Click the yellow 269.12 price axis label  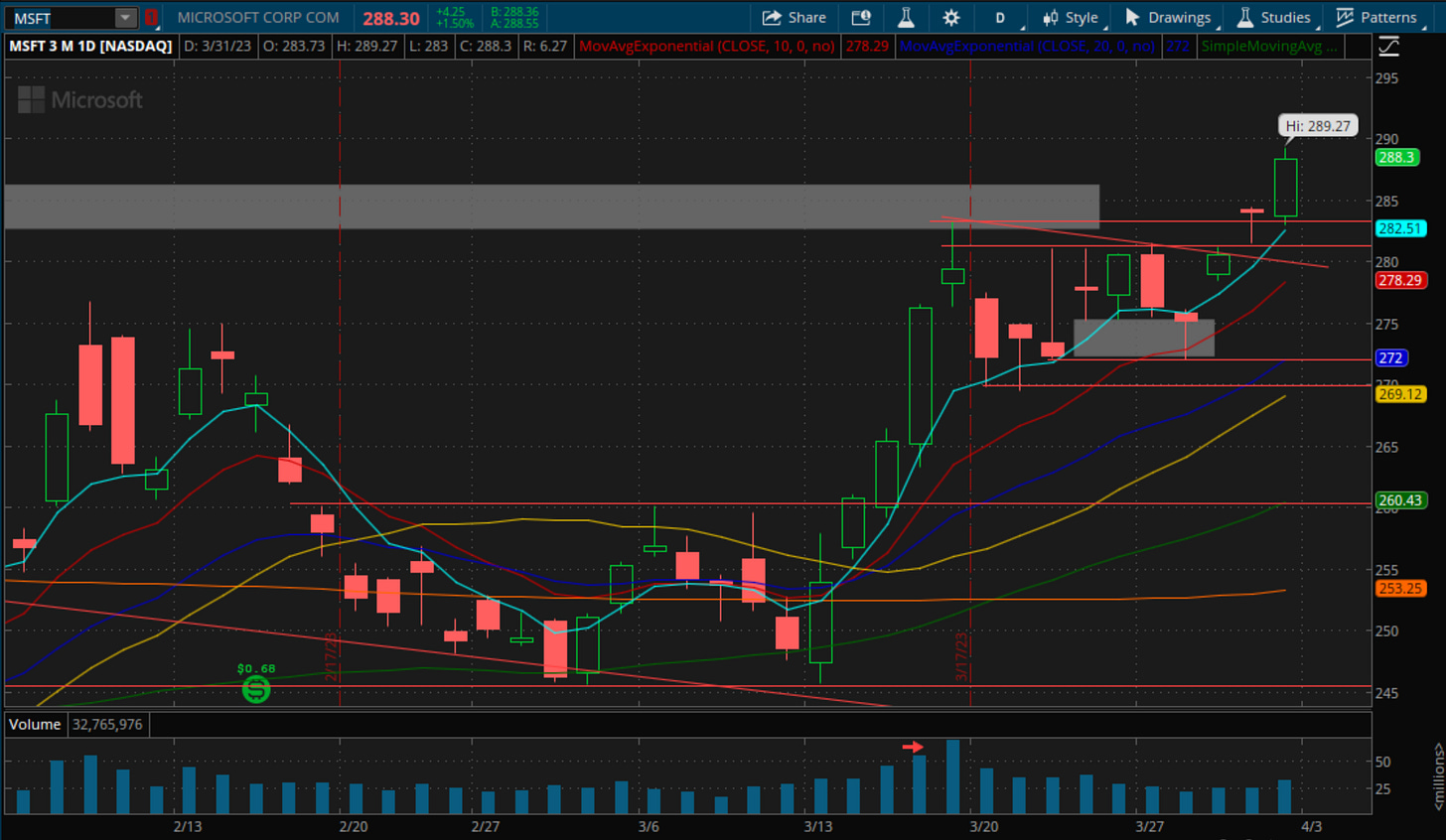point(1400,394)
